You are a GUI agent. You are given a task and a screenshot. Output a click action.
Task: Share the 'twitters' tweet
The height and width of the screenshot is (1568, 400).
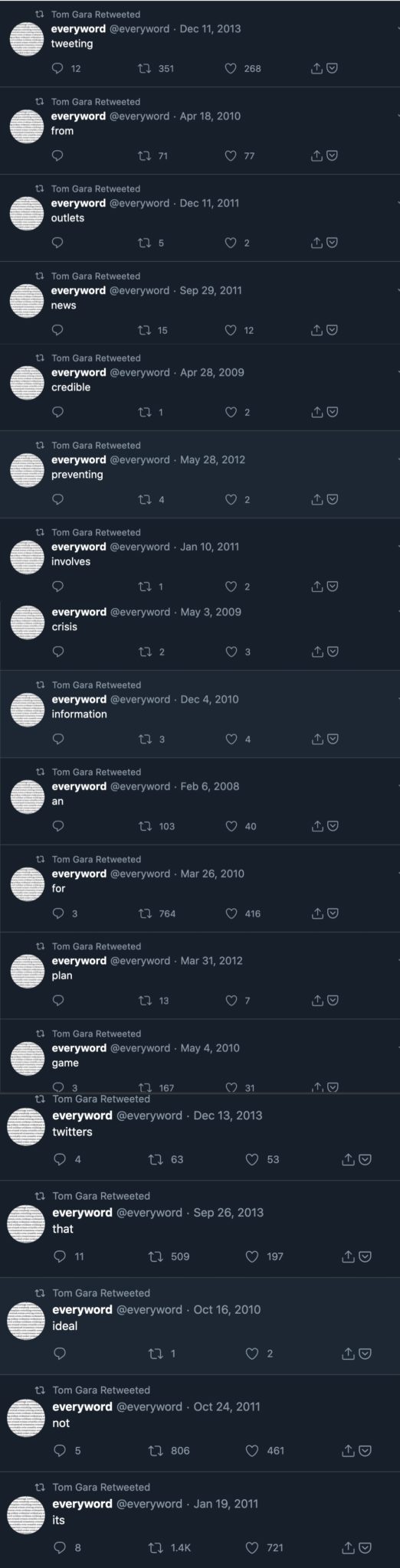(x=348, y=1160)
